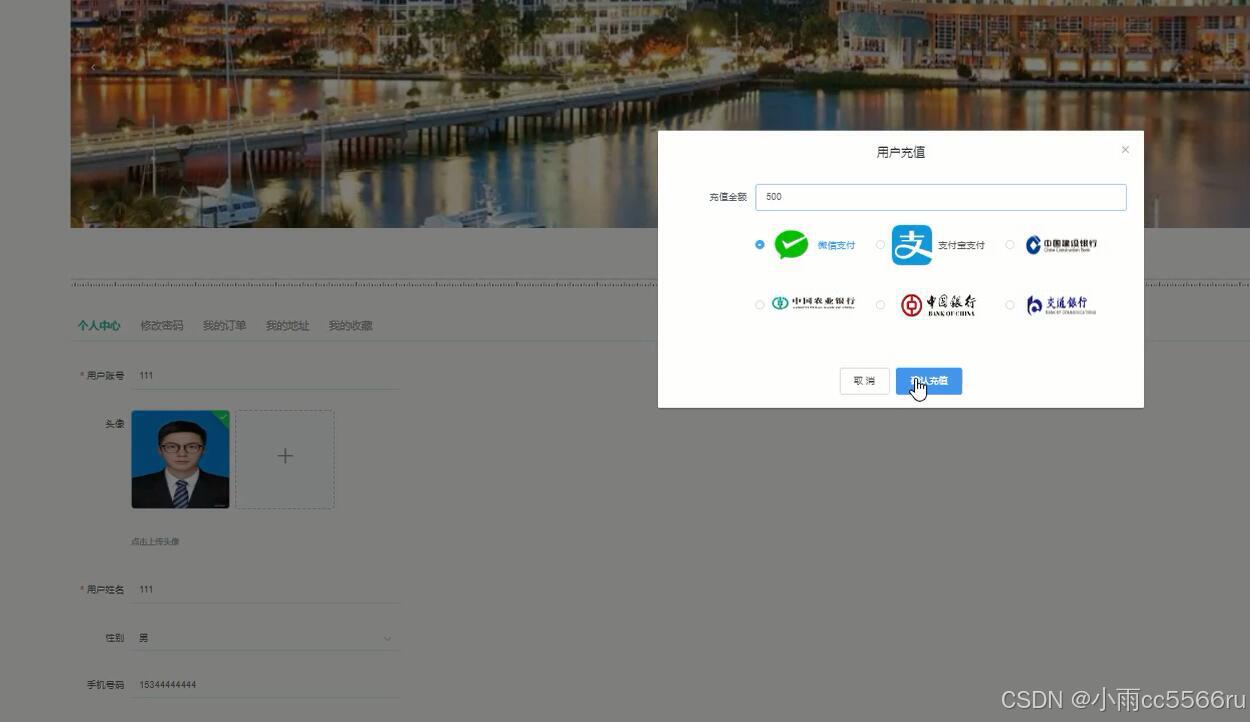Click the blue Alipay logo
The width and height of the screenshot is (1250, 722).
911,244
